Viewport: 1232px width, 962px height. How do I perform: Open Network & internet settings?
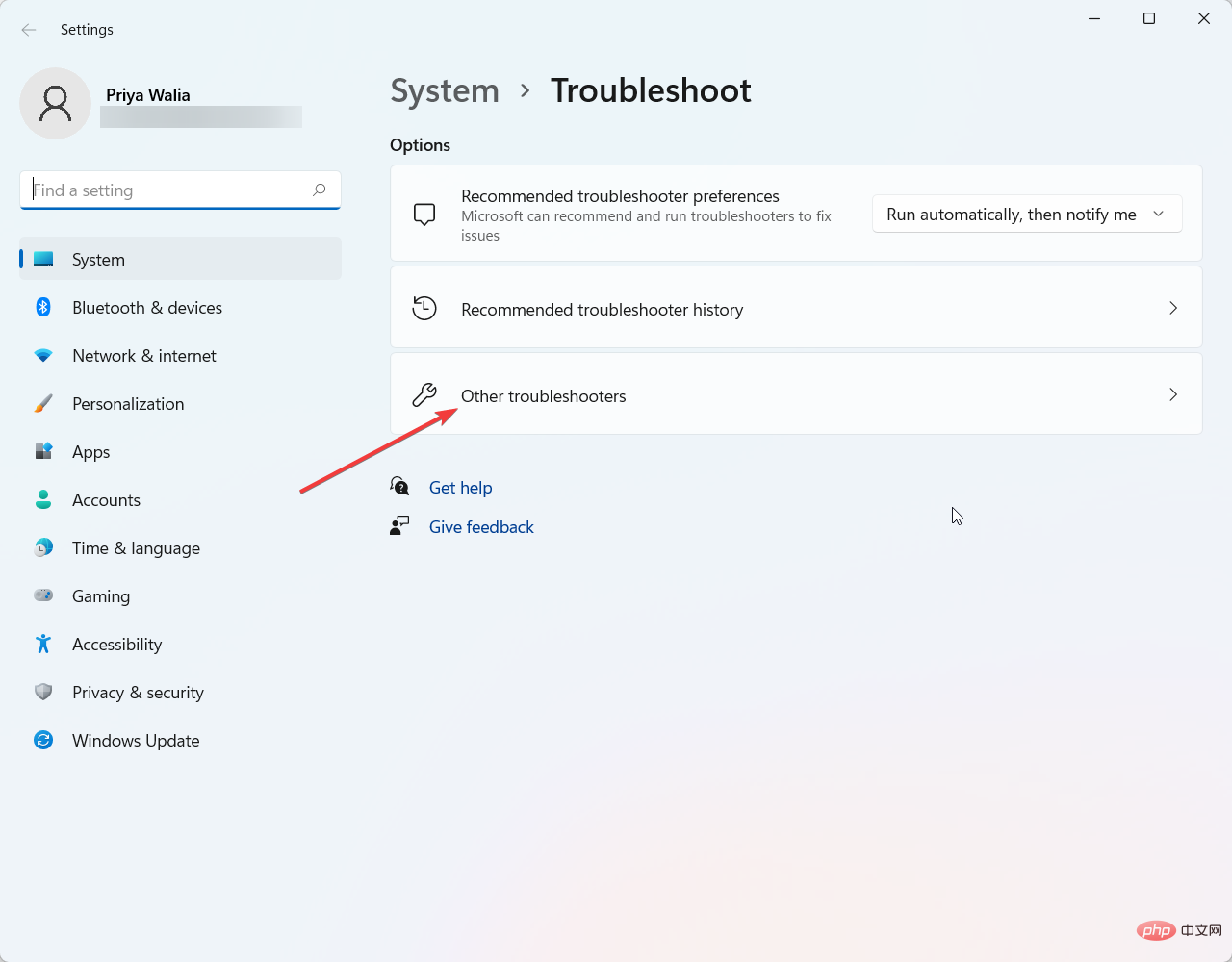tap(181, 356)
